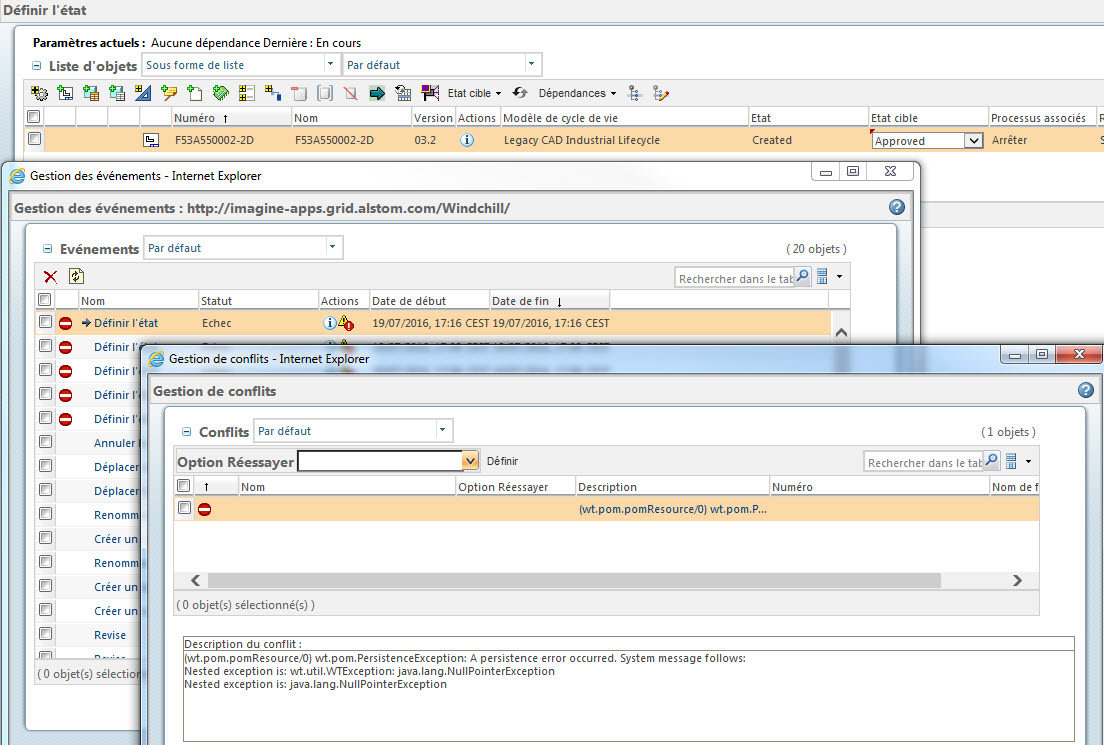This screenshot has width=1104, height=745.
Task: Open the Dépendances toolbar dropdown
Action: 577,93
